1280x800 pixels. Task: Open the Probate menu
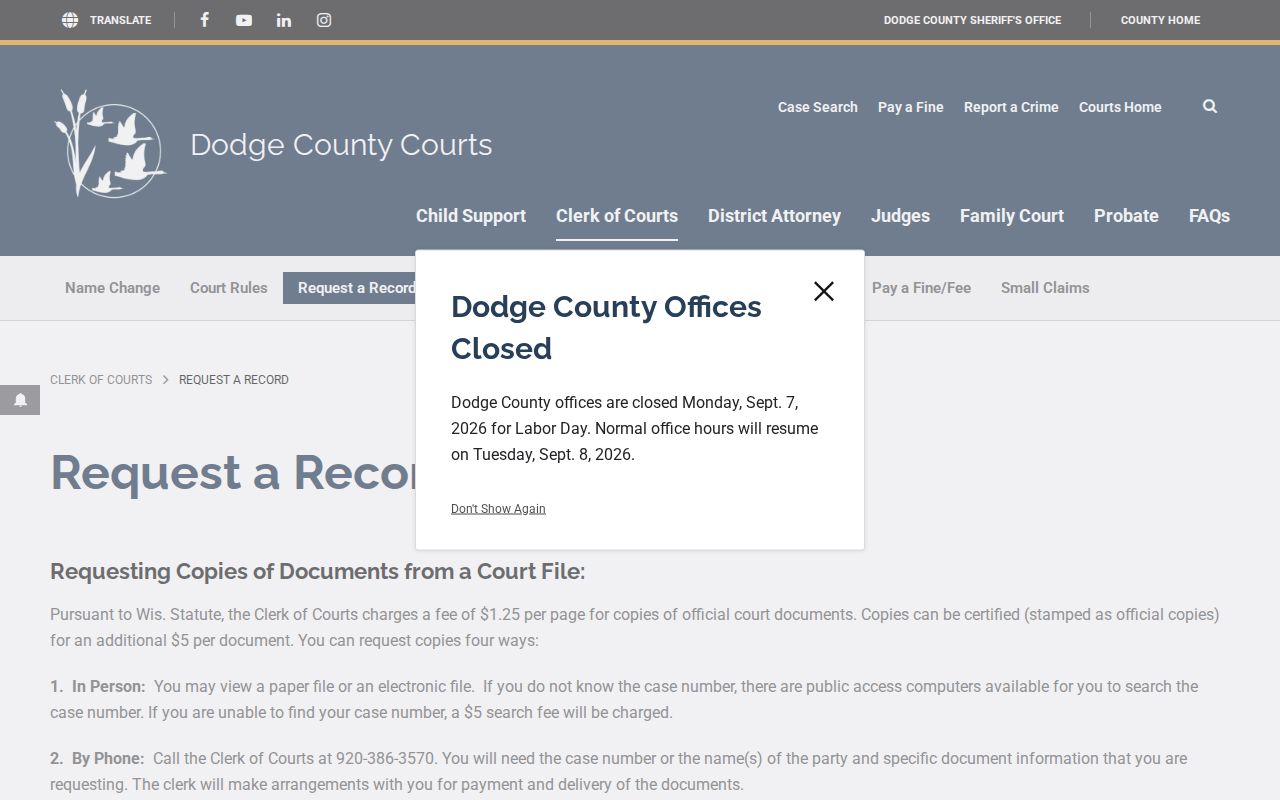click(x=1126, y=216)
